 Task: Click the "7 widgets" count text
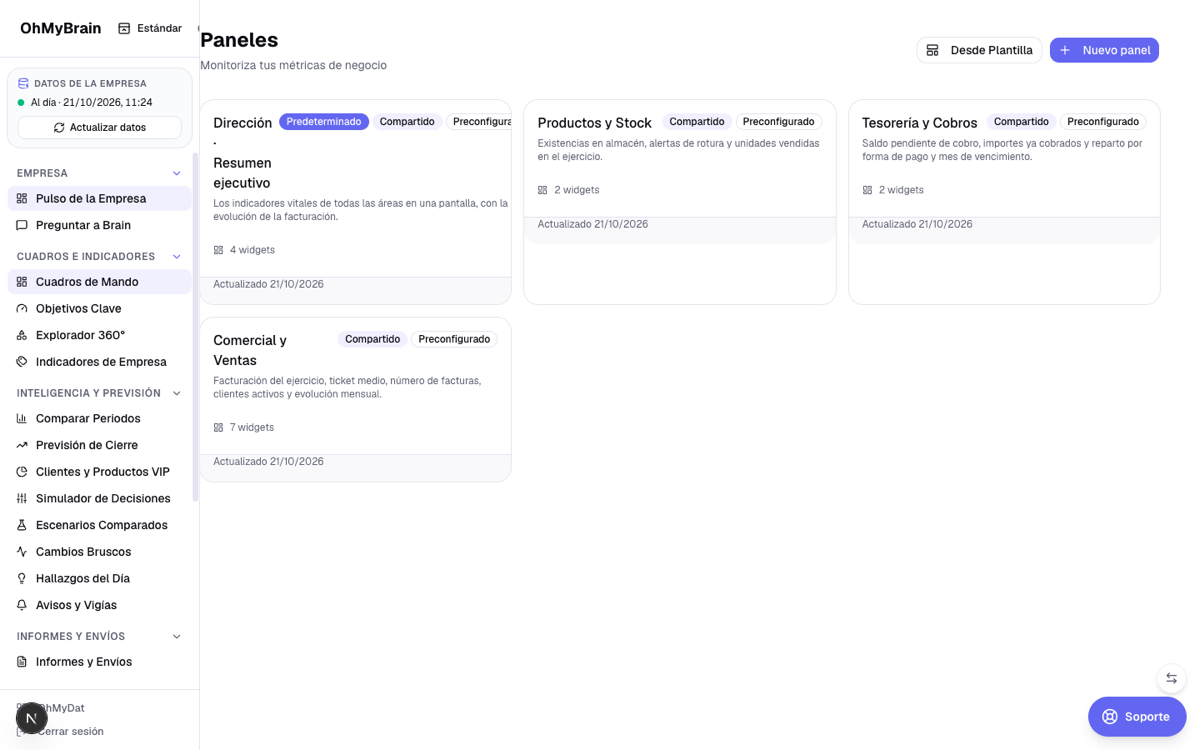[252, 427]
